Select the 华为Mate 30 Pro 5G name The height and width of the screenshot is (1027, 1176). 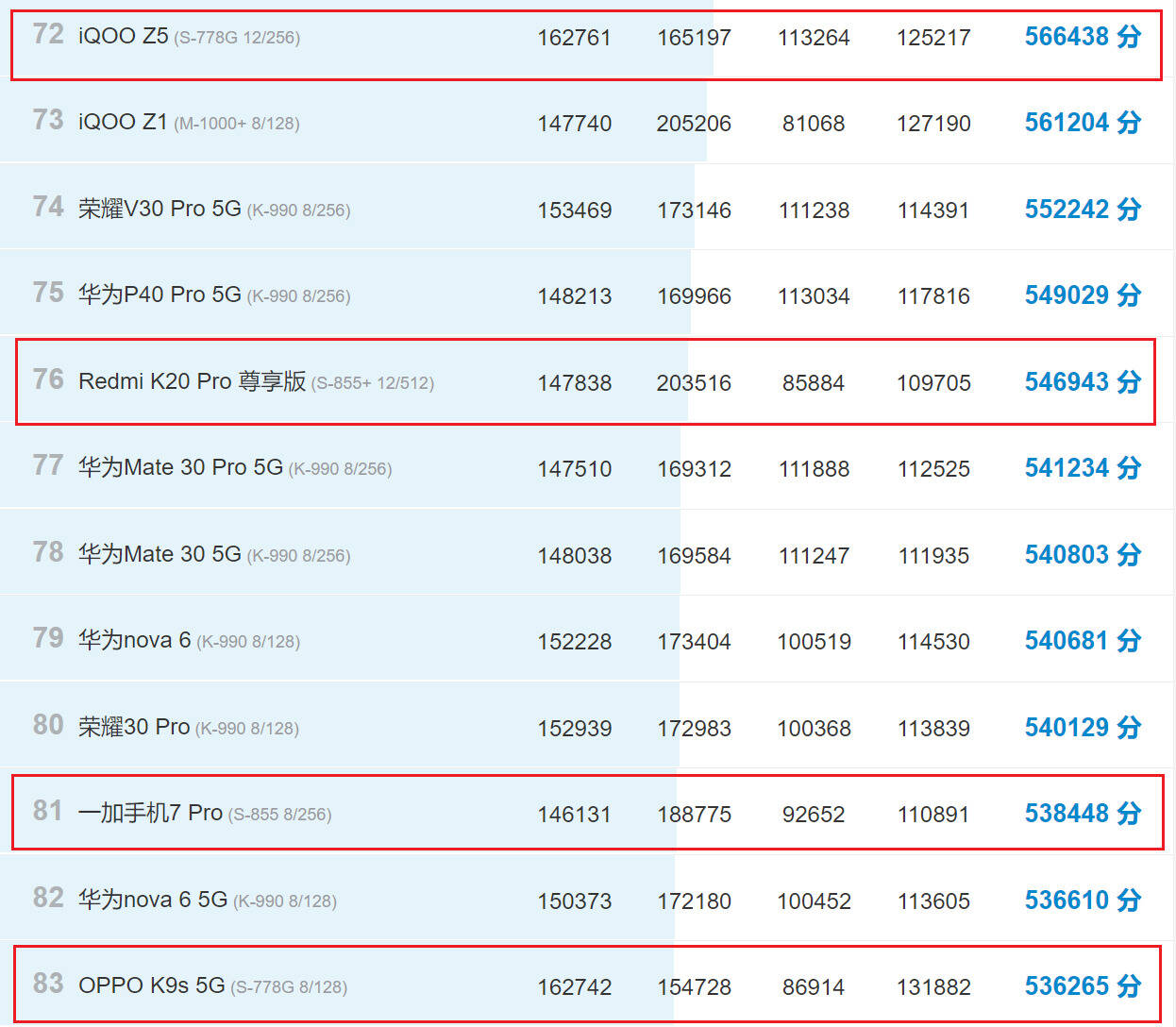click(180, 468)
